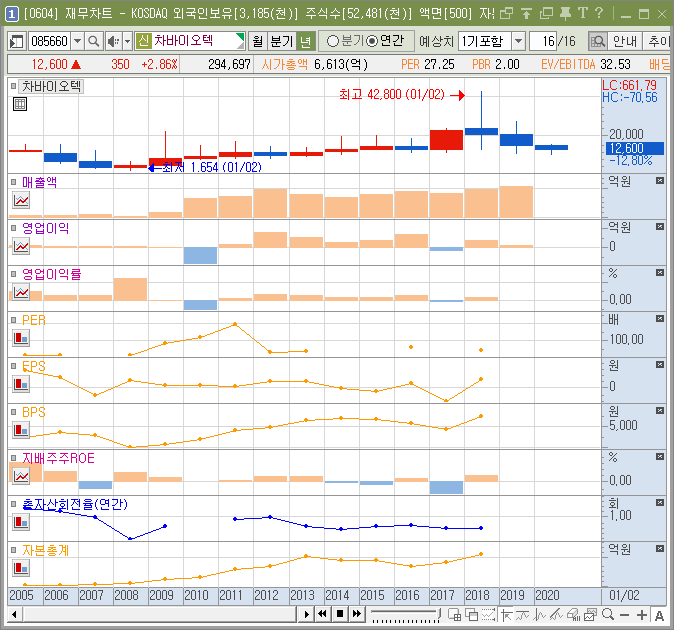Viewport: 674px width, 630px height.
Task: Toggle the small square marker beside 매출액
Action: pos(13,182)
